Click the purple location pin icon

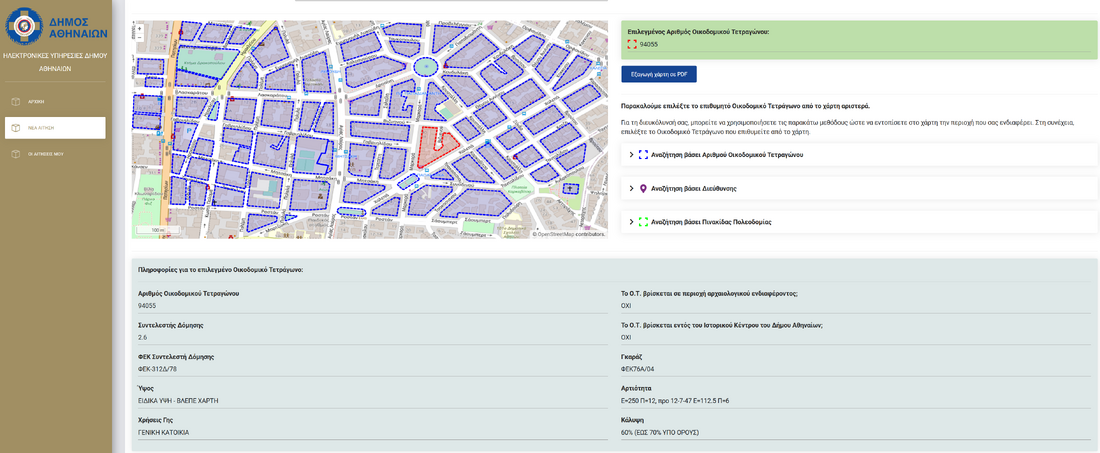point(643,188)
